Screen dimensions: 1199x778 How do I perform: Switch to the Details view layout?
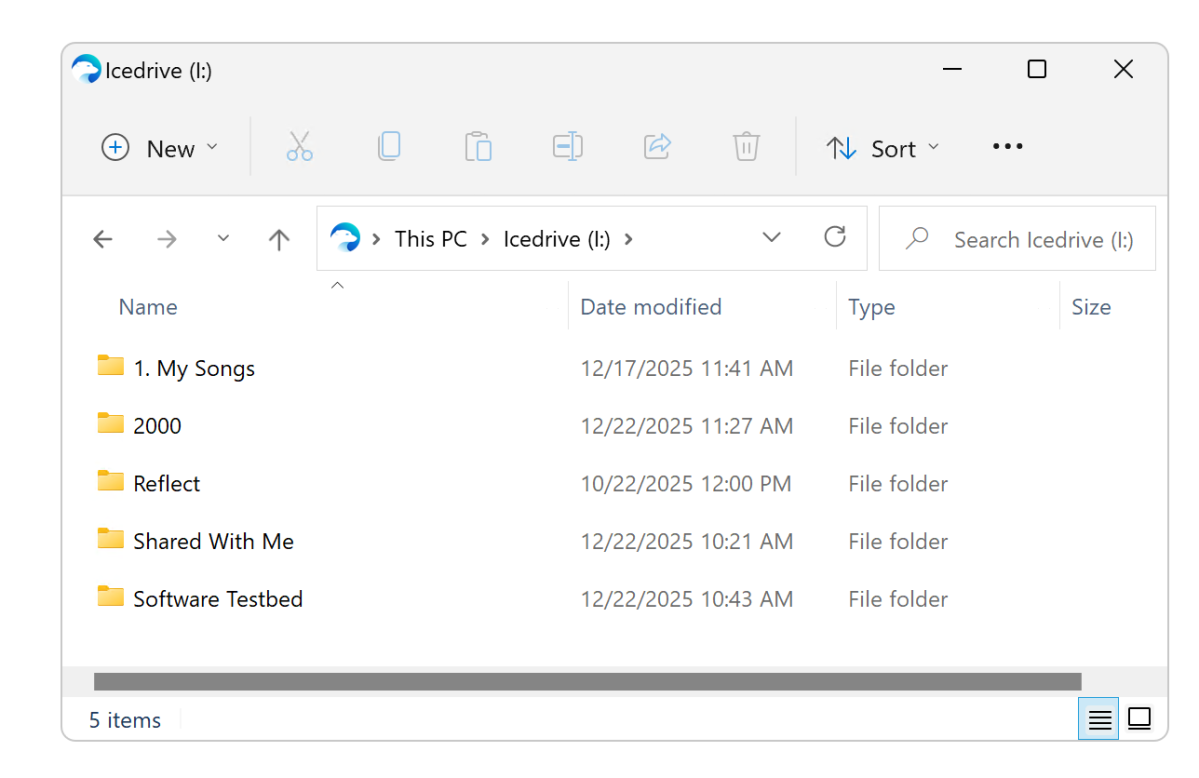click(1100, 719)
